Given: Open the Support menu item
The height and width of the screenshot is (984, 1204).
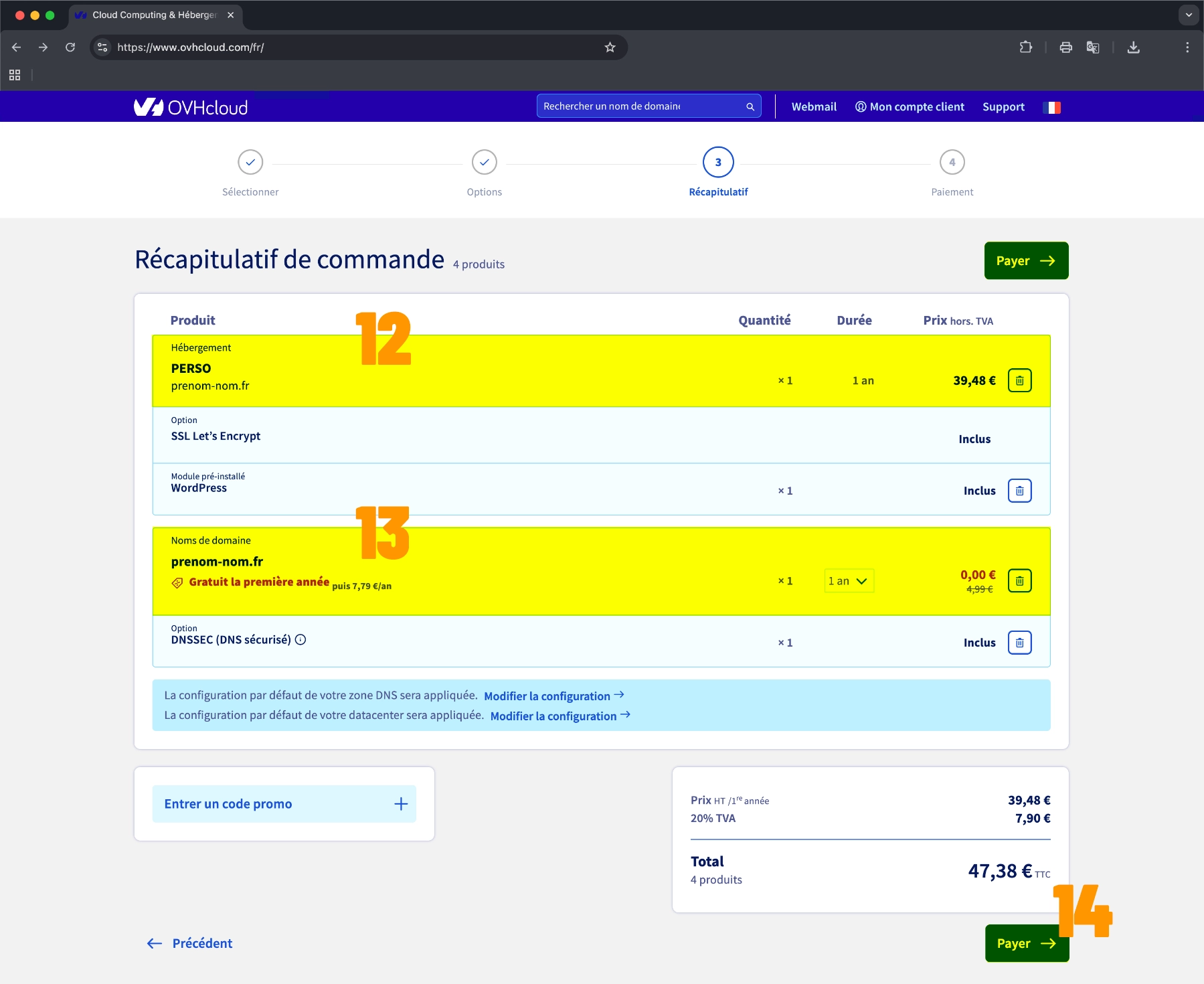Looking at the screenshot, I should 1003,107.
